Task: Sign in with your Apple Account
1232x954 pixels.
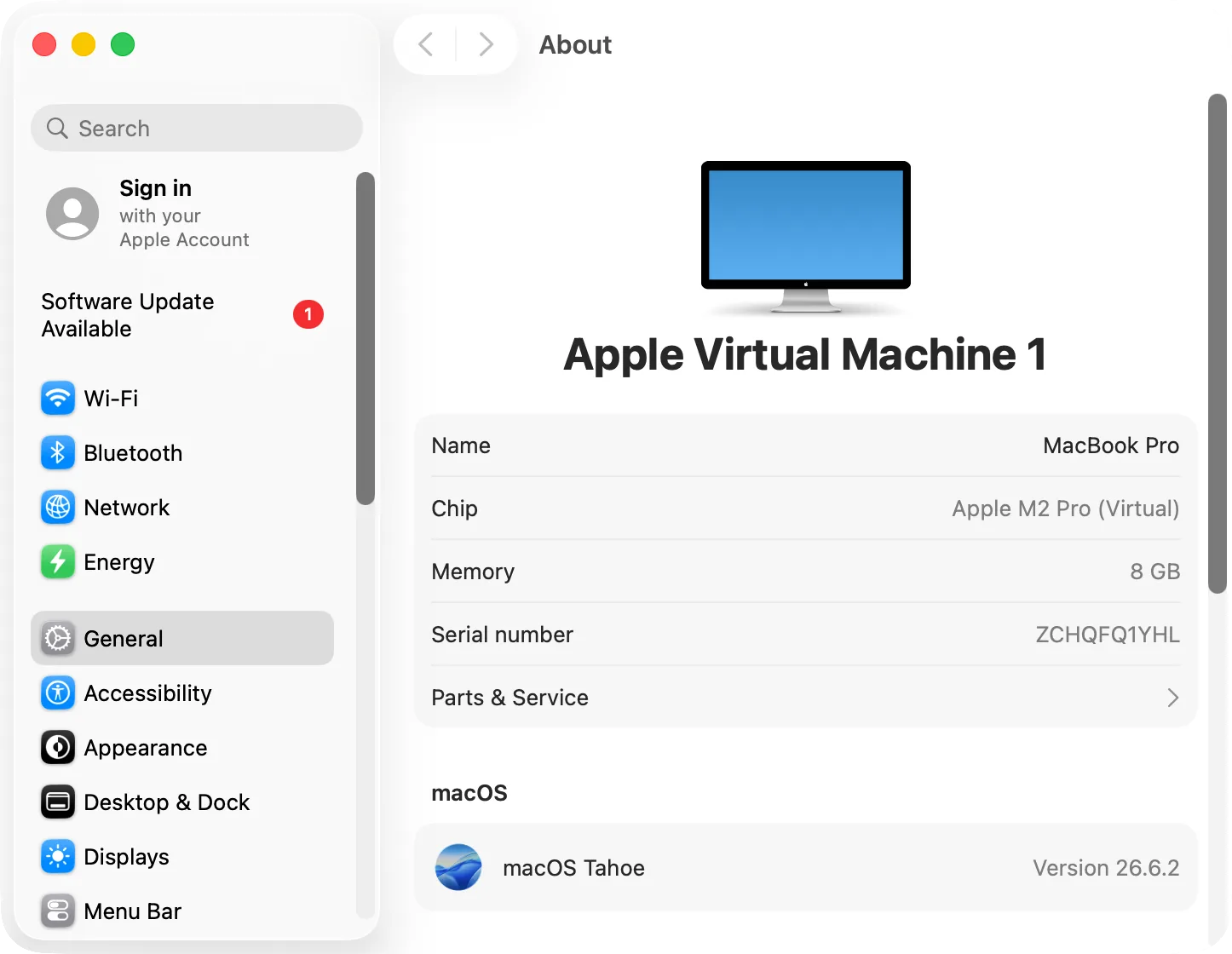Action: point(182,213)
